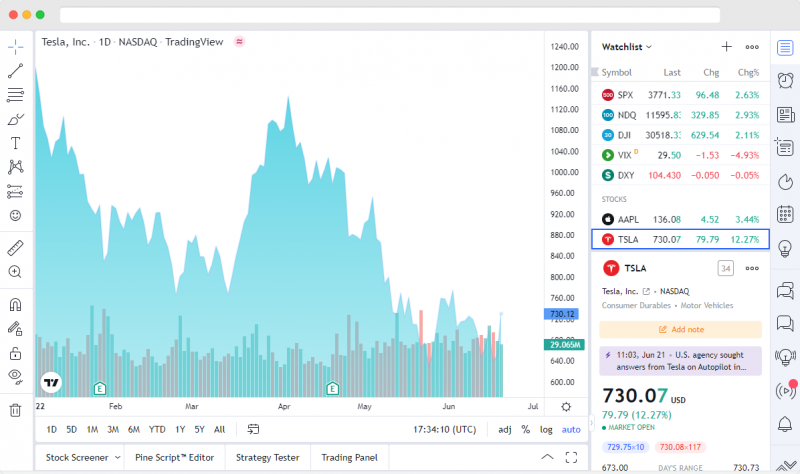Open the Fibonacci retracement lines tool
The height and width of the screenshot is (474, 800).
[15, 95]
